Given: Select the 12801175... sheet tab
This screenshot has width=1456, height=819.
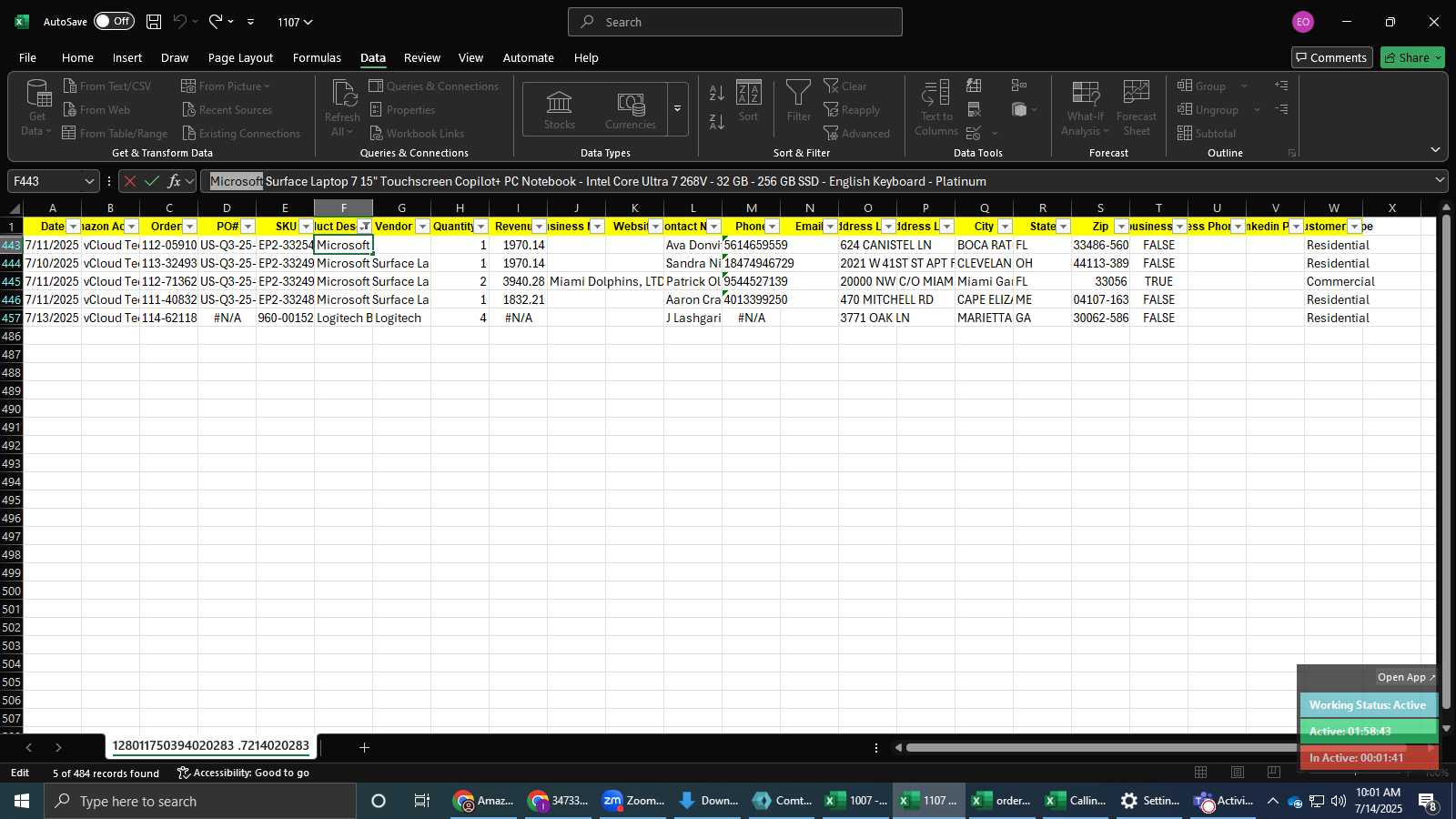Looking at the screenshot, I should [211, 745].
